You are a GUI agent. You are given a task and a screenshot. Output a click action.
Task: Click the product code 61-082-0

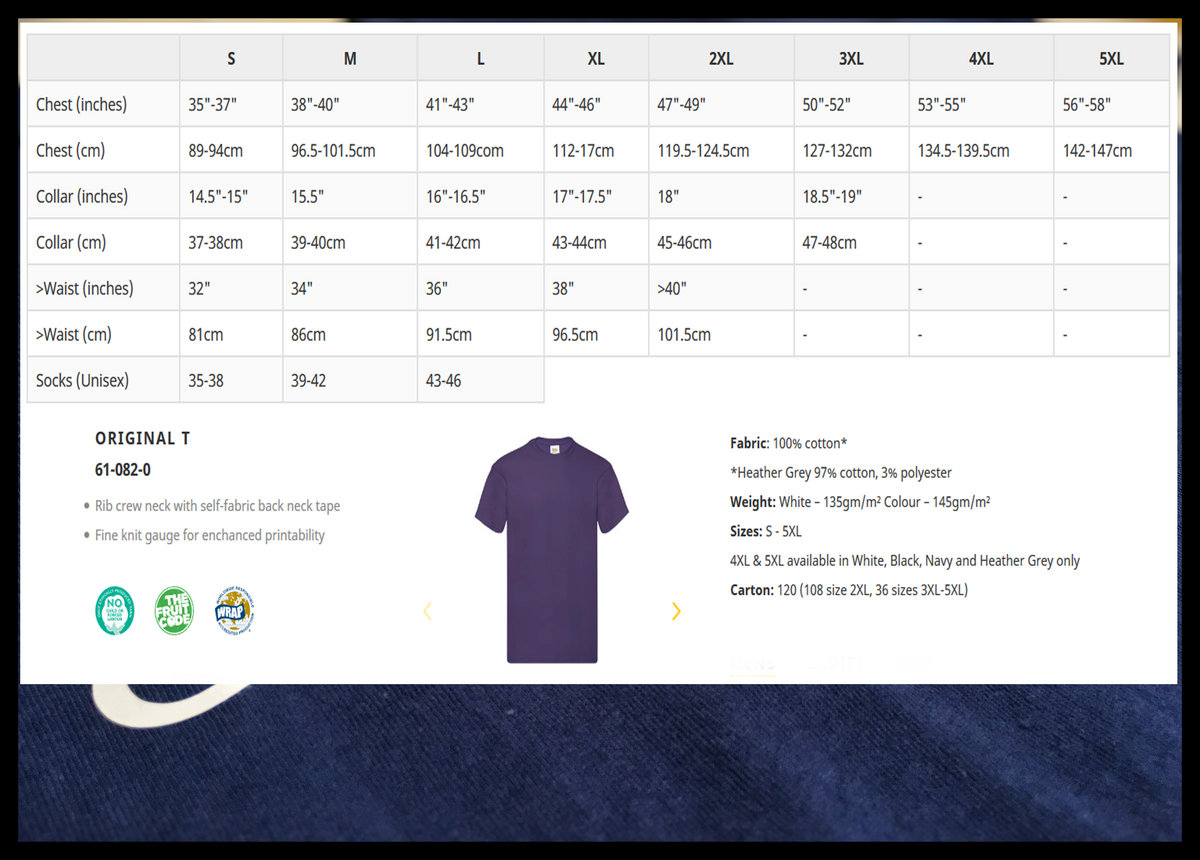click(x=123, y=469)
